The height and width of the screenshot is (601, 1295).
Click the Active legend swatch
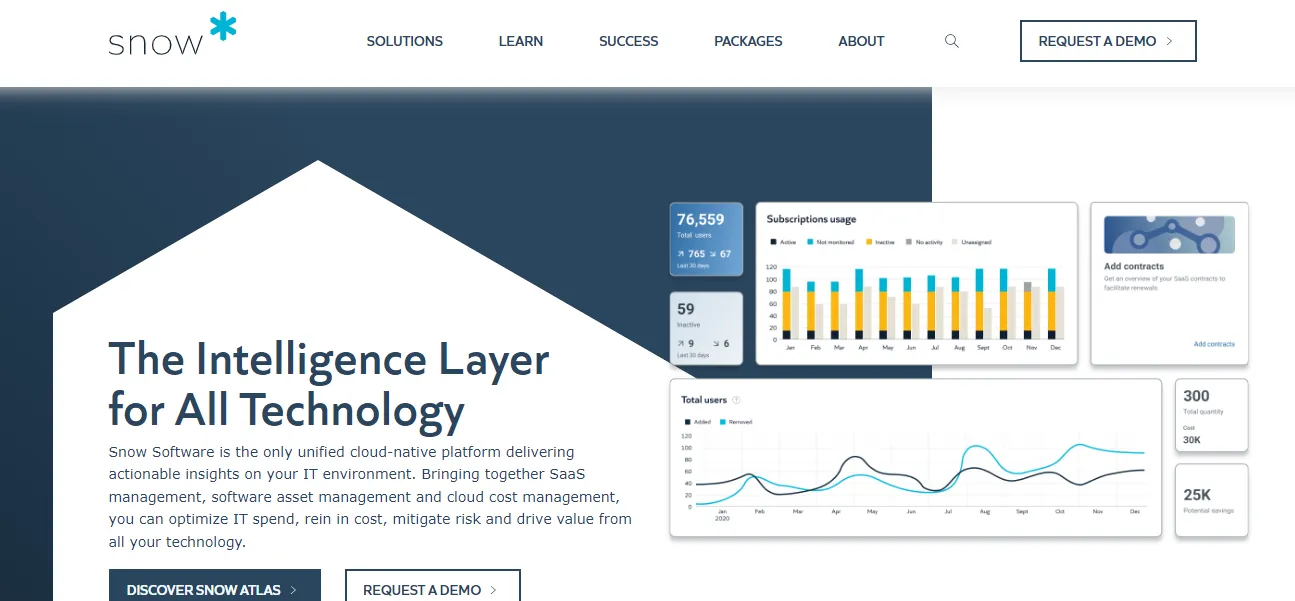point(772,242)
